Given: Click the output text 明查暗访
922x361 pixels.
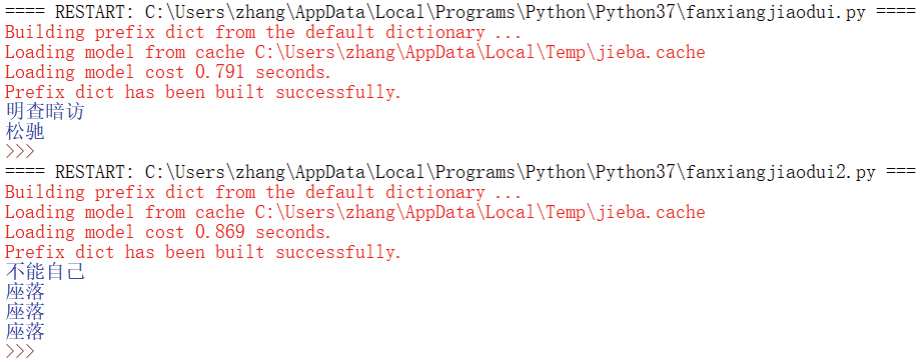Looking at the screenshot, I should click(x=45, y=112).
